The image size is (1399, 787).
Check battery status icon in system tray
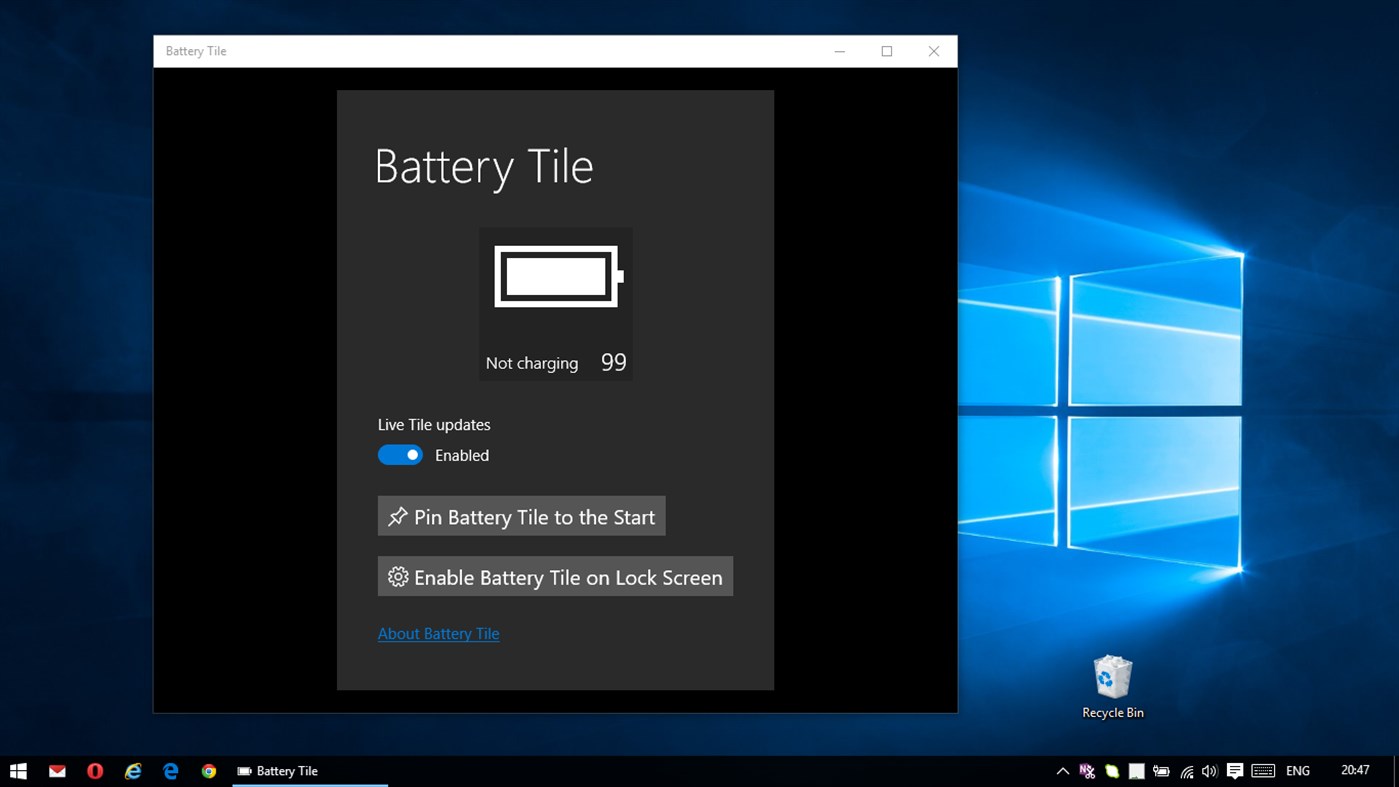[x=1161, y=771]
